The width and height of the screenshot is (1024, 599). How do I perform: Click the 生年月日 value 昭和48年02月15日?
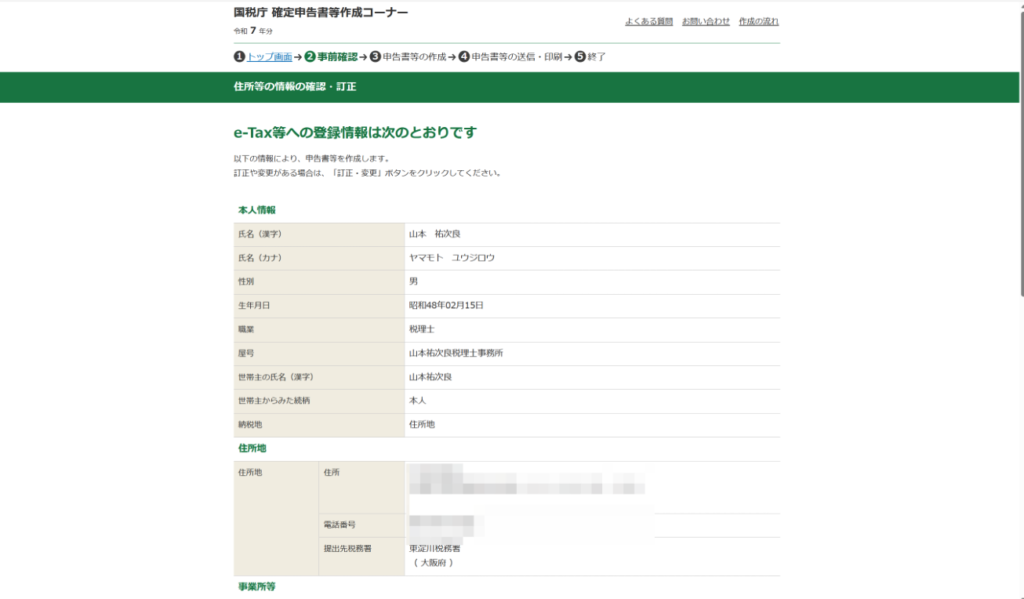[446, 305]
